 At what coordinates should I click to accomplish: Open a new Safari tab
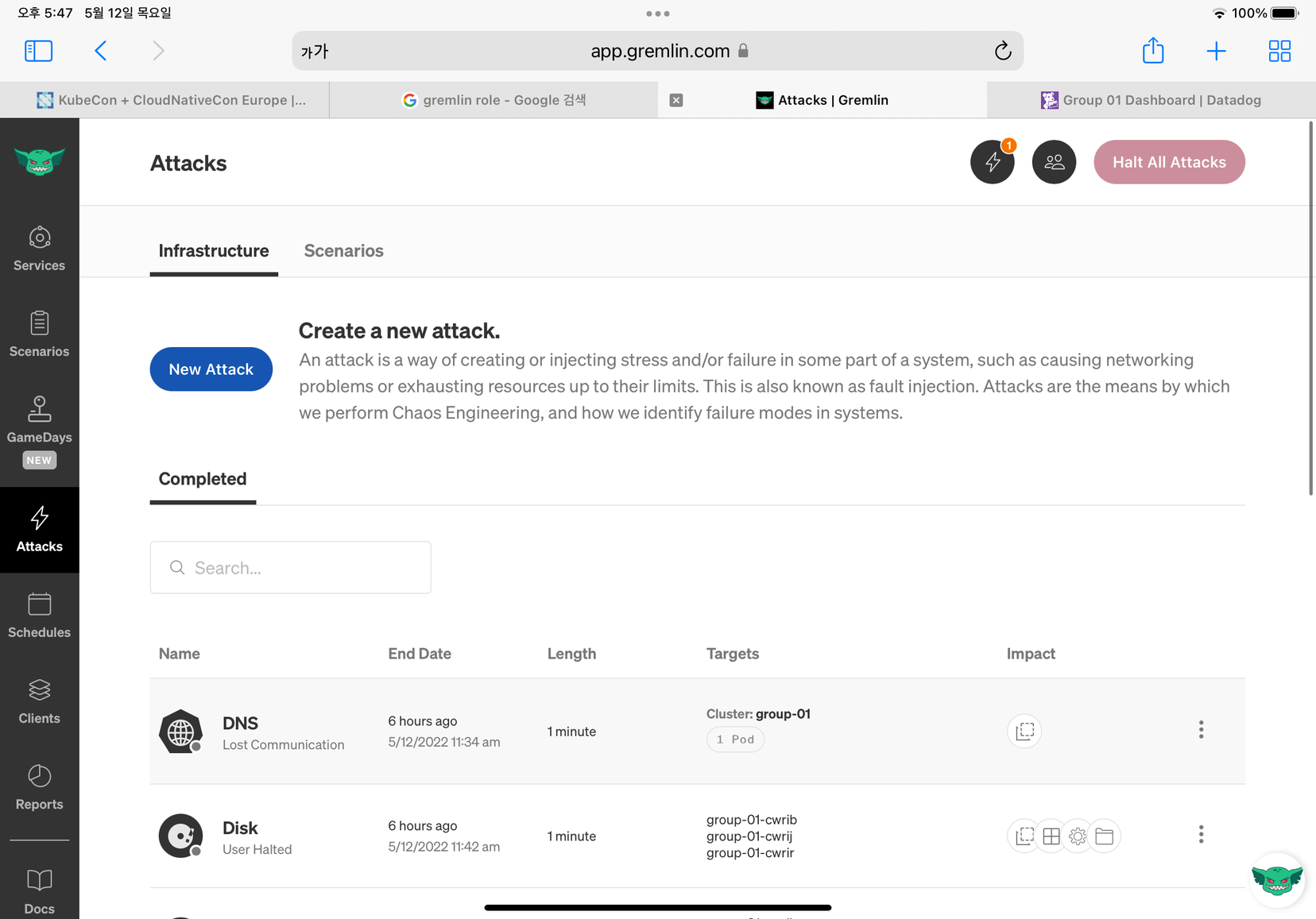click(x=1216, y=52)
